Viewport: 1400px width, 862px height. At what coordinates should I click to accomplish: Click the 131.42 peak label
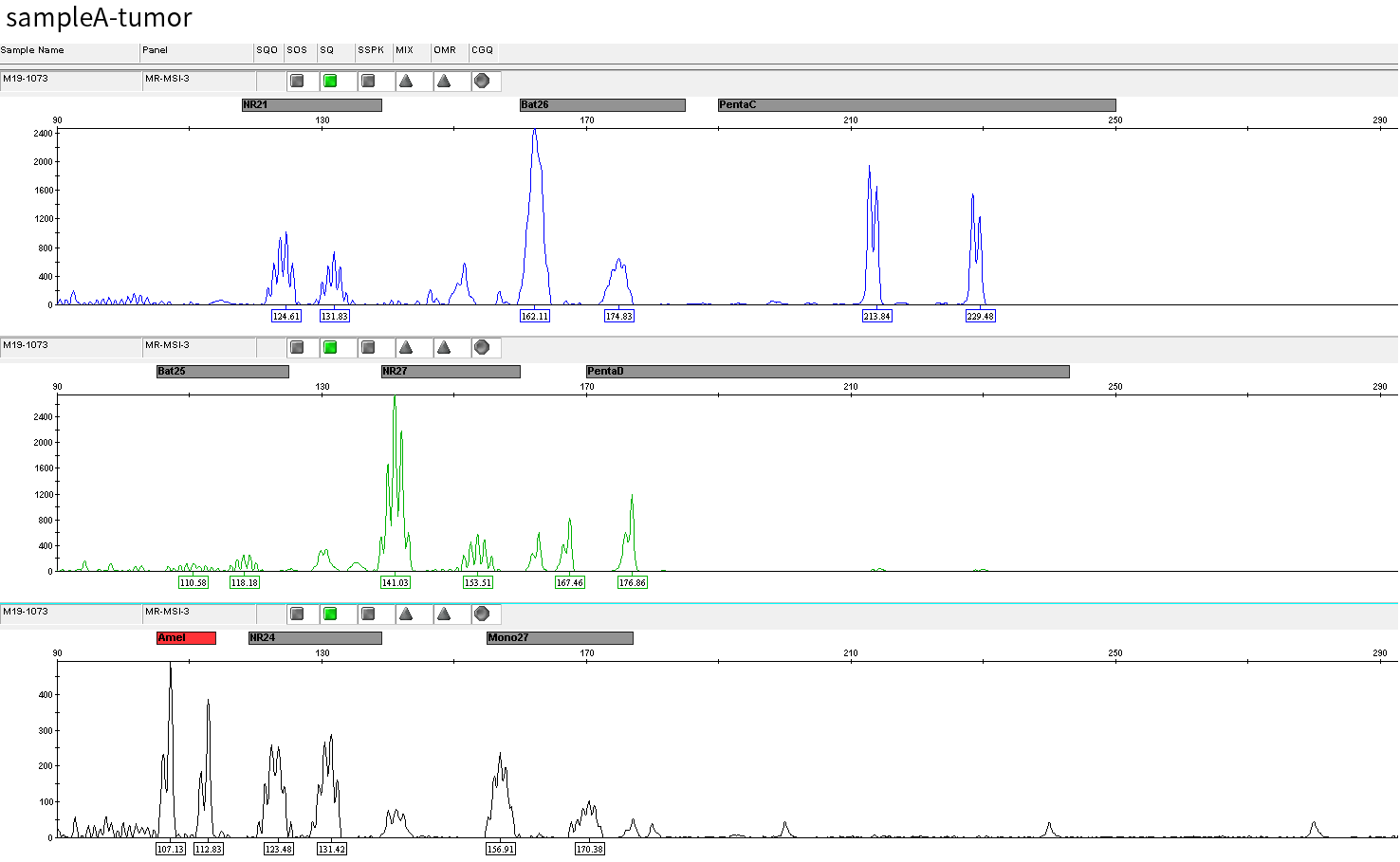[332, 849]
